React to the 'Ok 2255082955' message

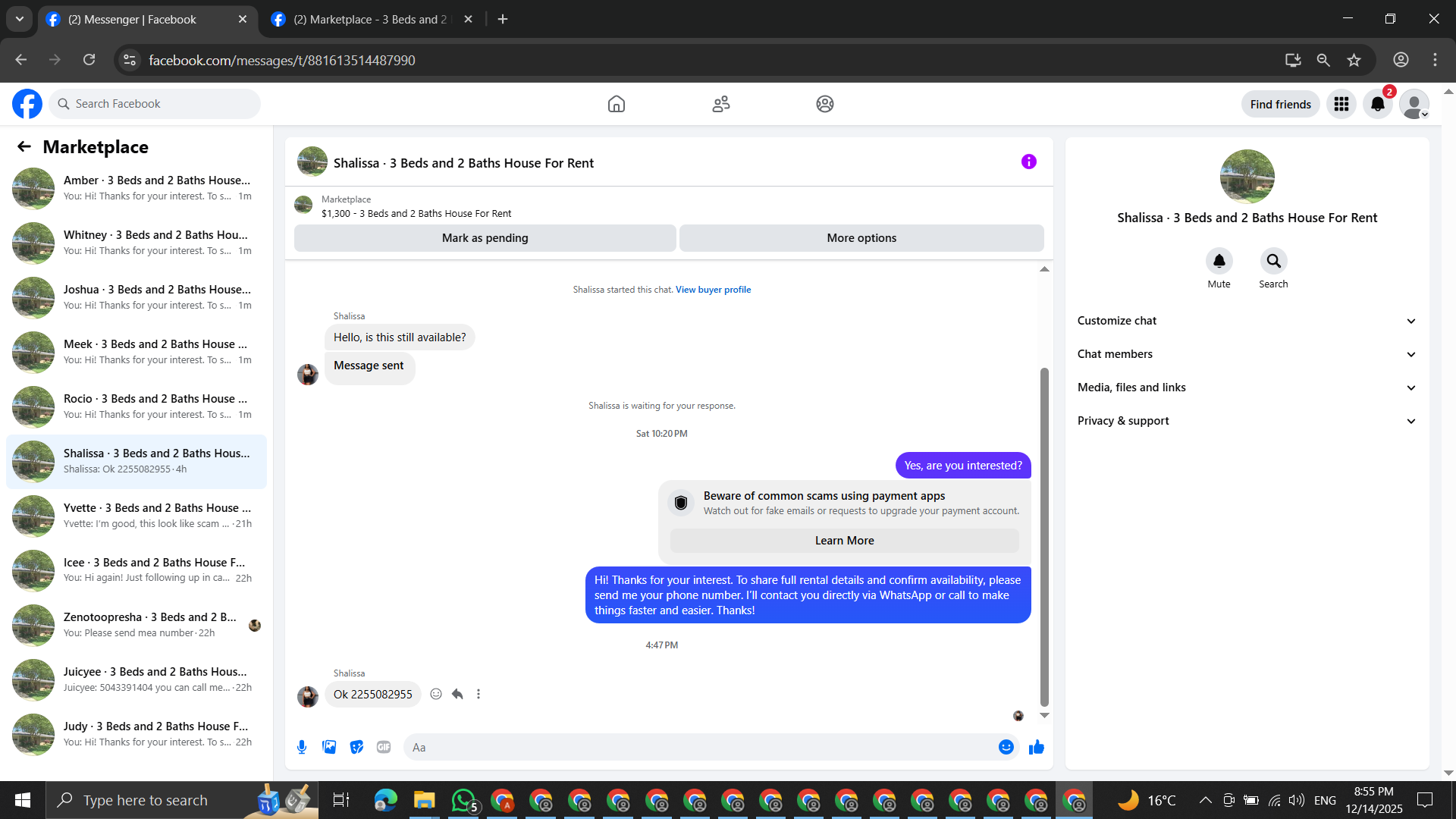pos(436,694)
